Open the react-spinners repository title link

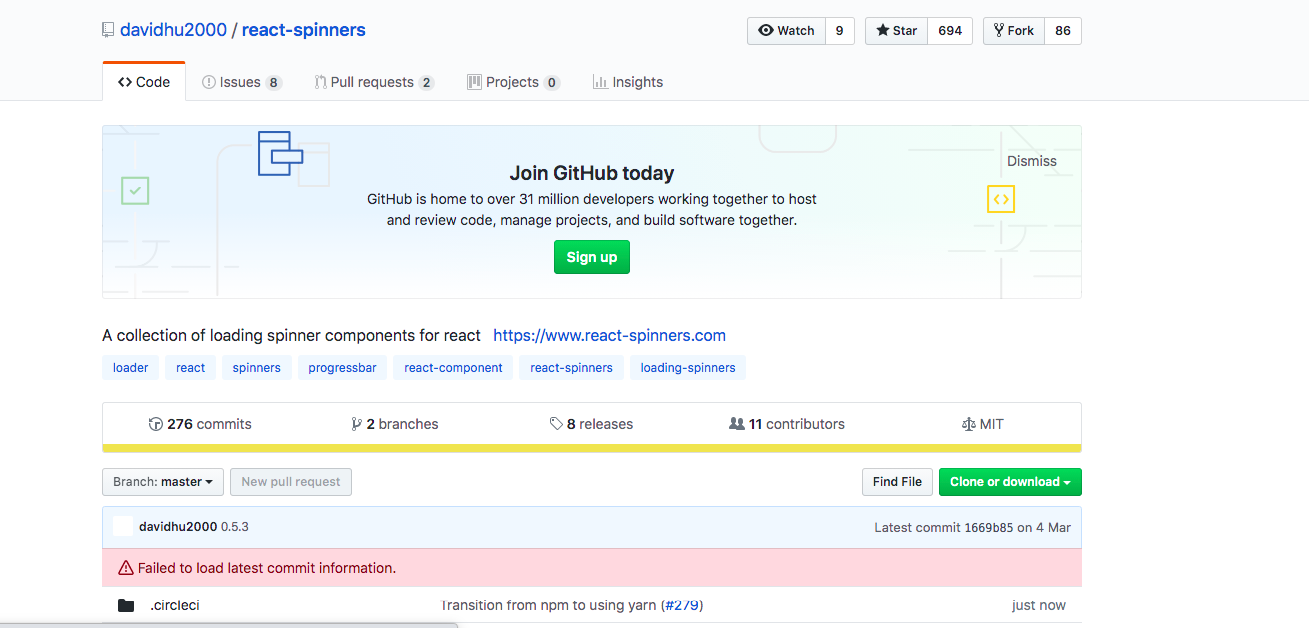304,30
